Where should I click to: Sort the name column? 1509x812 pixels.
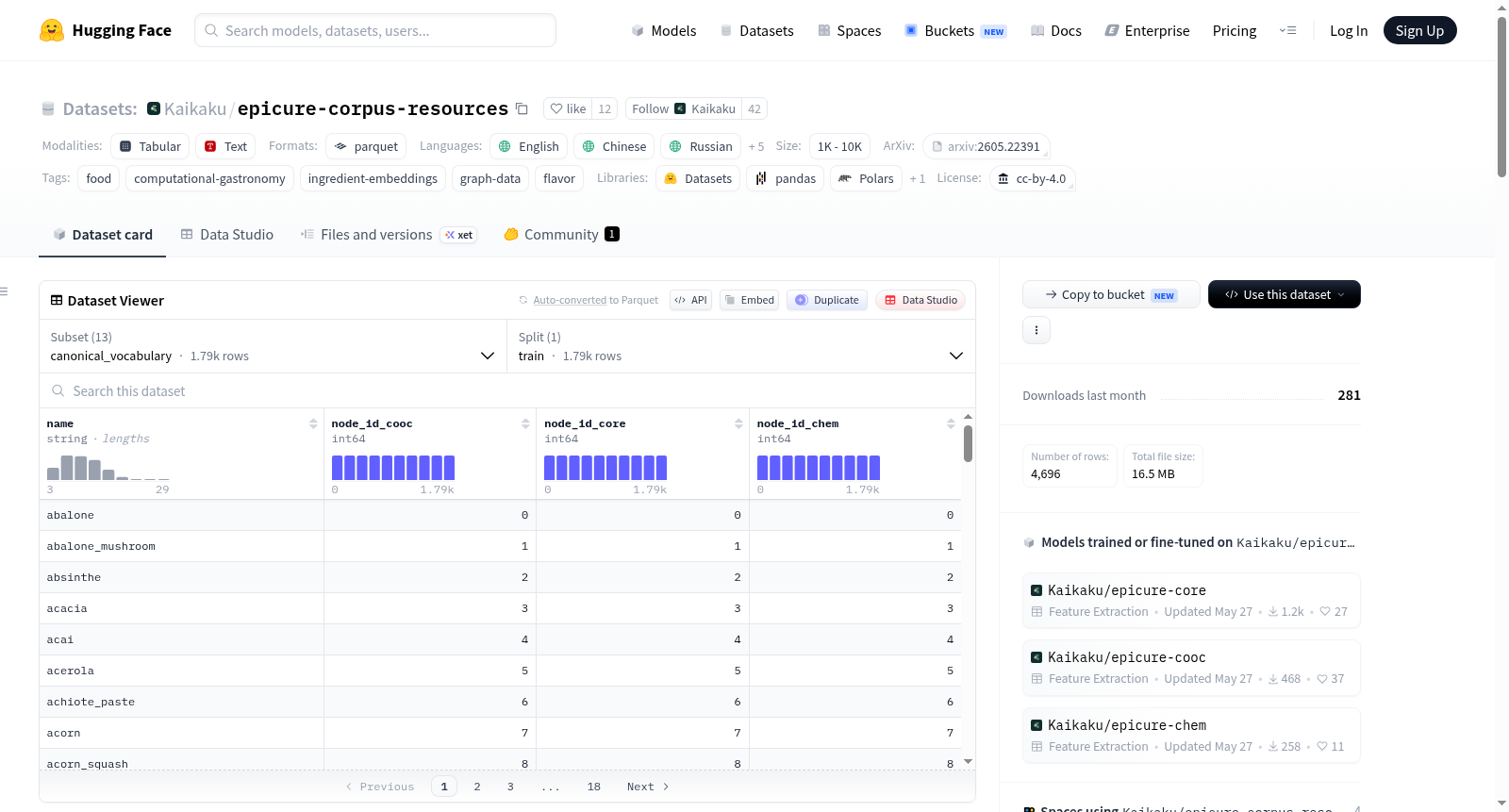pos(313,424)
